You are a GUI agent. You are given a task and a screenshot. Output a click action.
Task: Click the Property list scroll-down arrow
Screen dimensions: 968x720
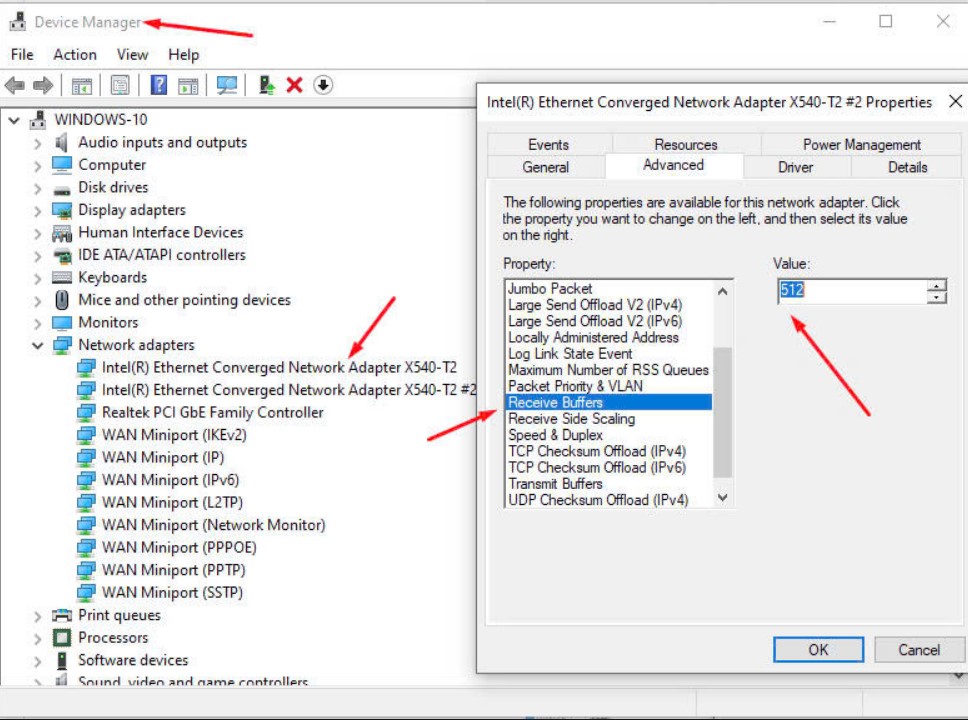(x=722, y=497)
